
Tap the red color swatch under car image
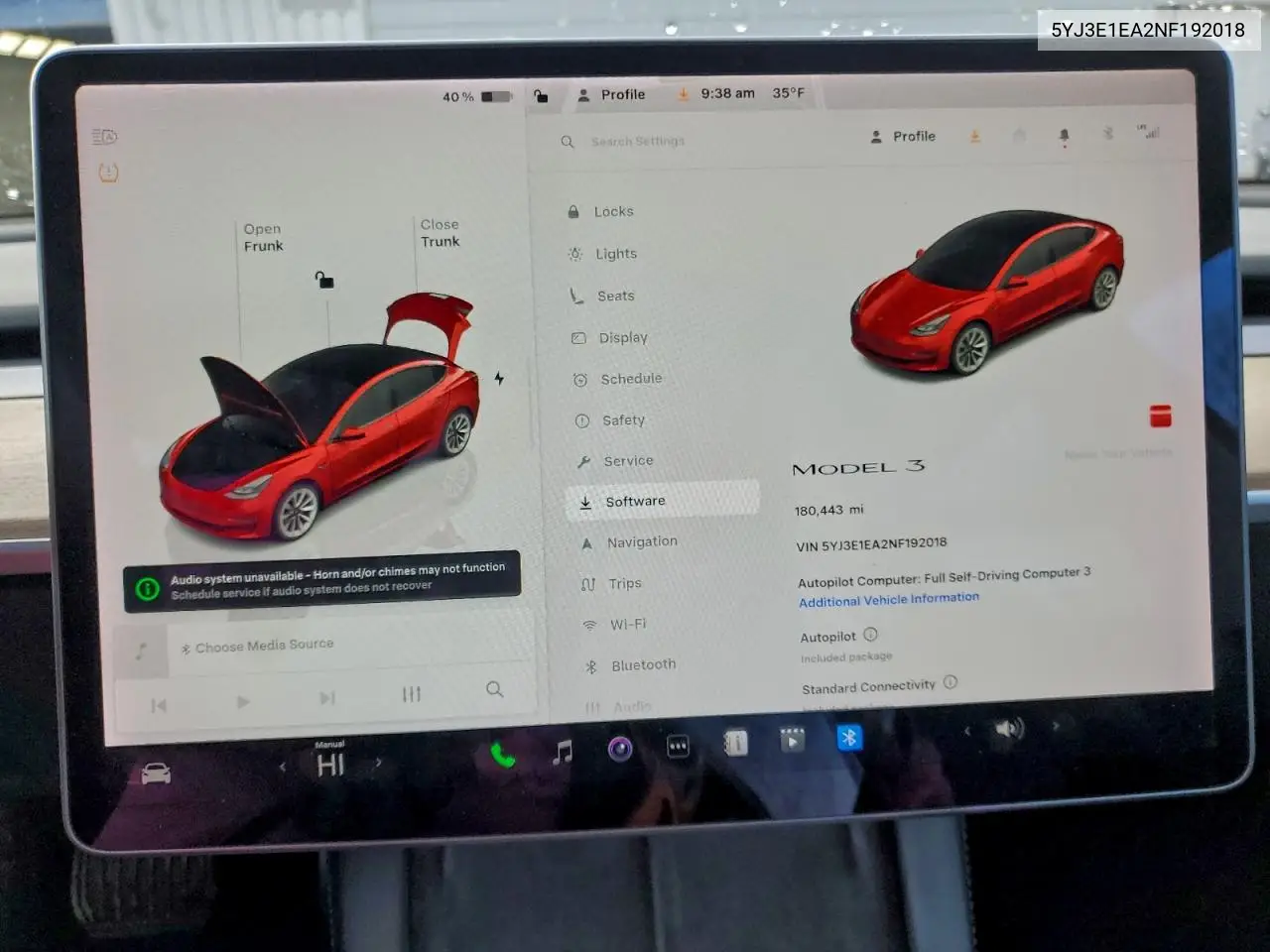pos(1160,416)
